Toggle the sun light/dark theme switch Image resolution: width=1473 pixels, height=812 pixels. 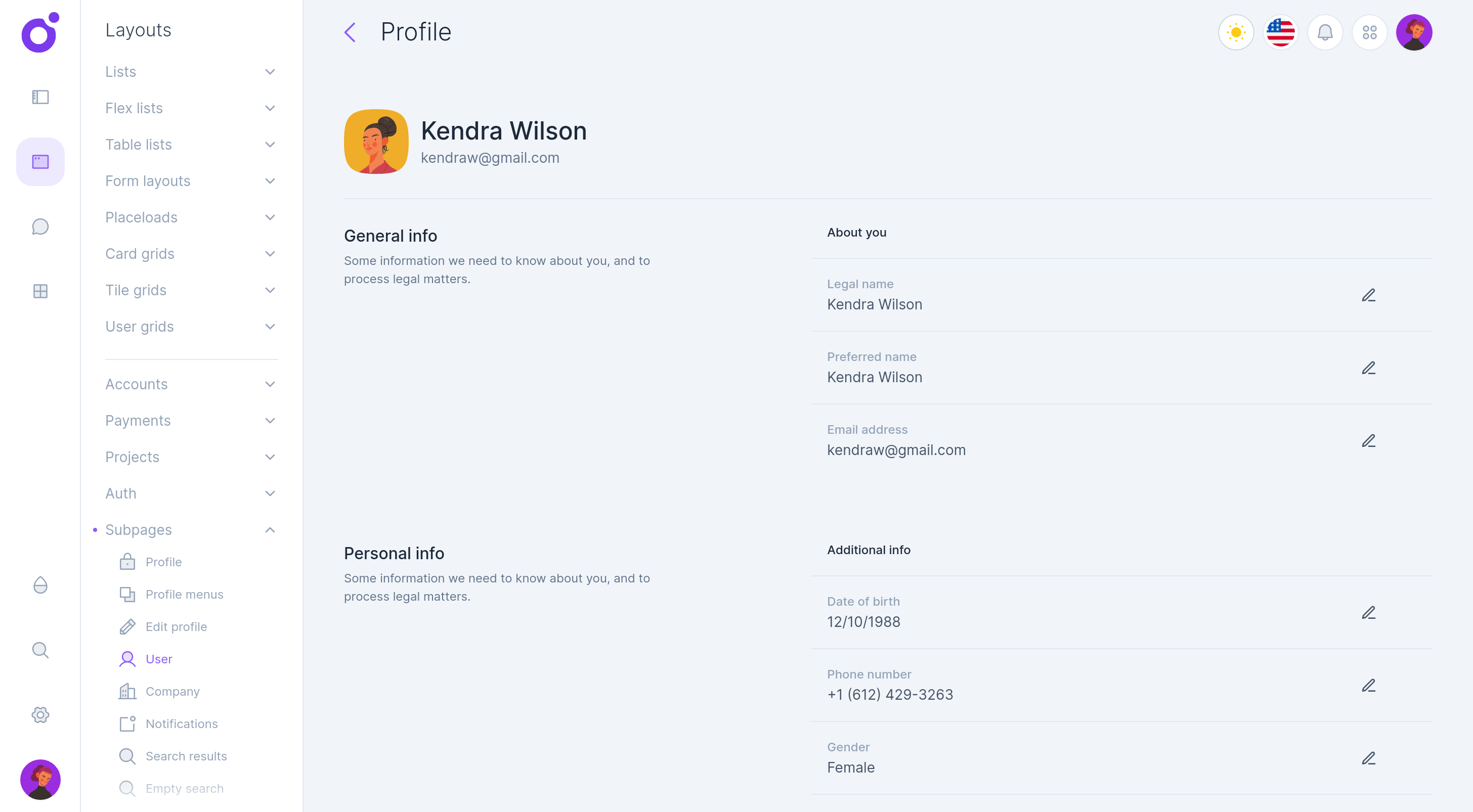click(1236, 32)
